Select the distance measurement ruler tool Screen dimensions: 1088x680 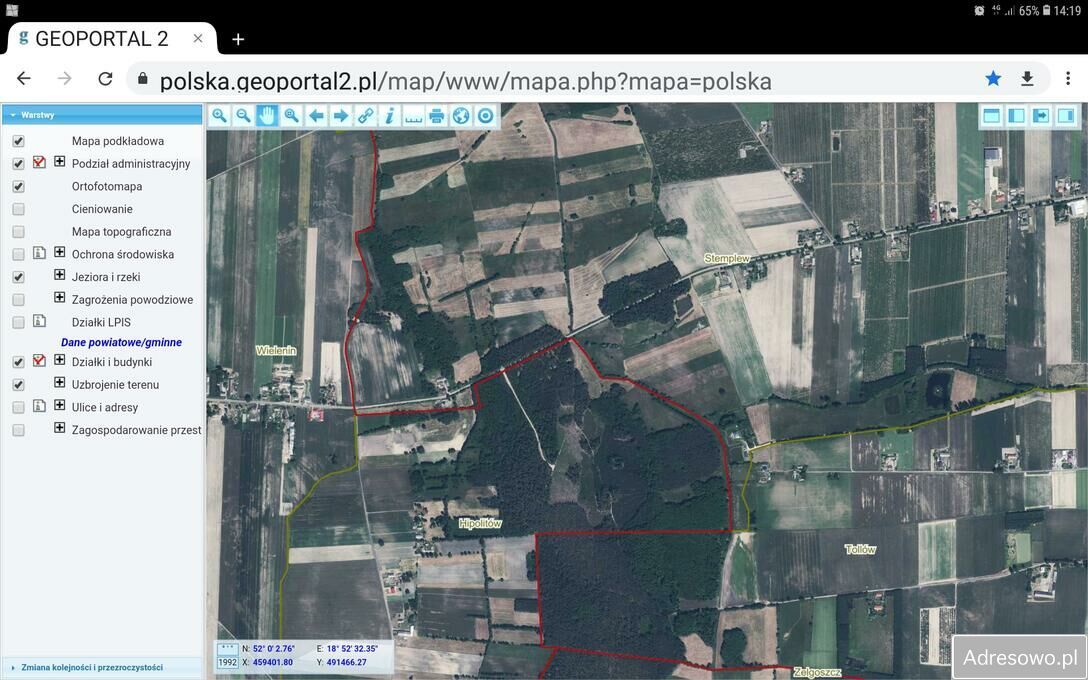pos(413,115)
